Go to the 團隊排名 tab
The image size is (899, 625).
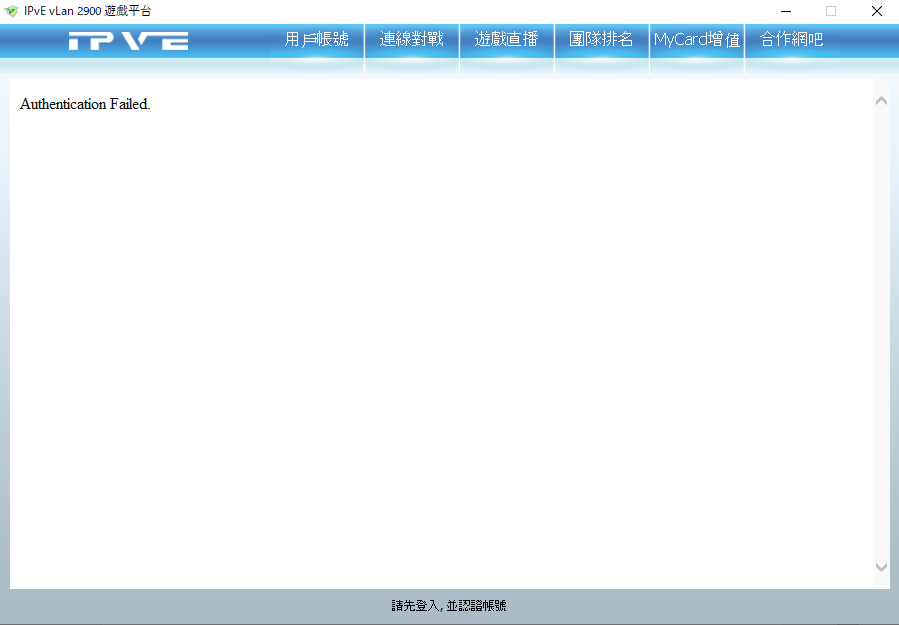point(601,40)
